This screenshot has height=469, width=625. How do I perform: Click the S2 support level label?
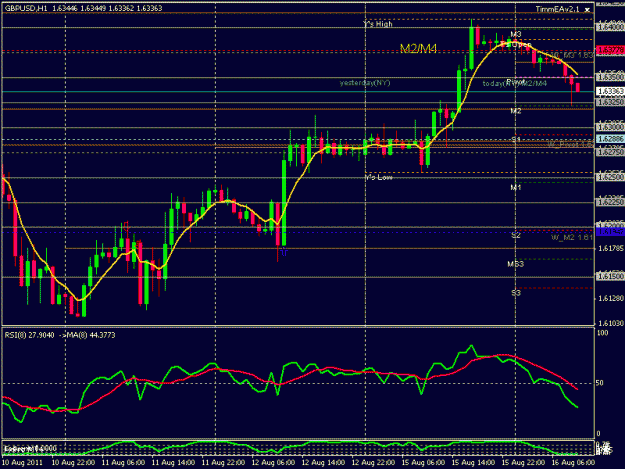516,235
